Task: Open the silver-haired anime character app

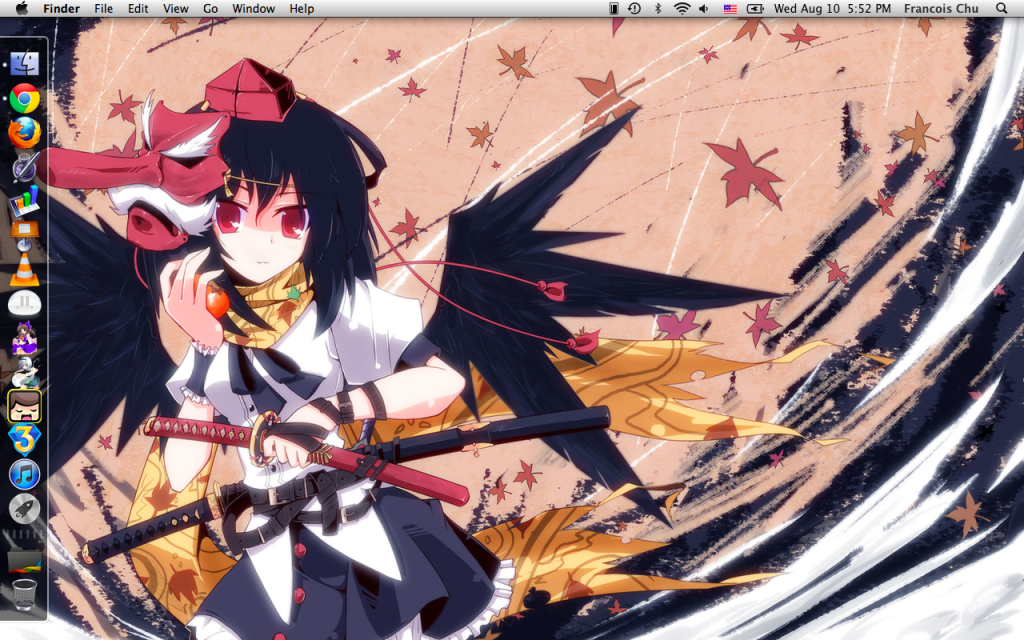Action: click(x=25, y=372)
